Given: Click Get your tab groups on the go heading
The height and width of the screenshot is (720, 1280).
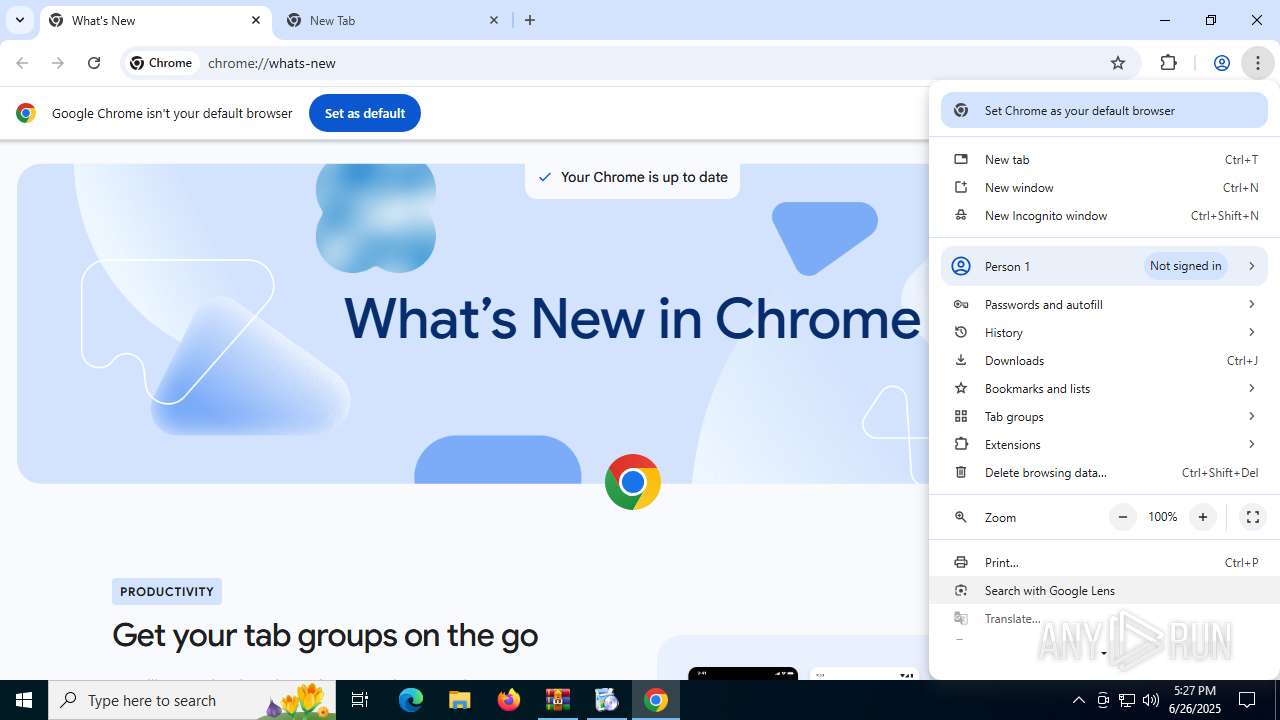Looking at the screenshot, I should coord(325,635).
